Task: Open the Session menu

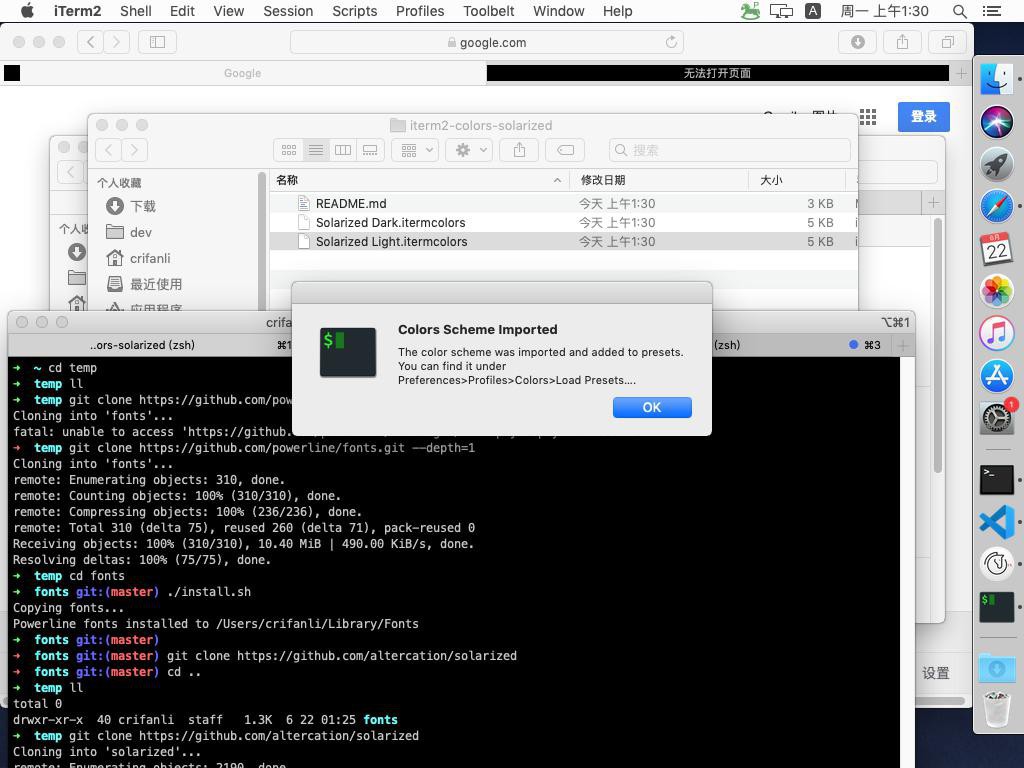Action: click(x=288, y=11)
